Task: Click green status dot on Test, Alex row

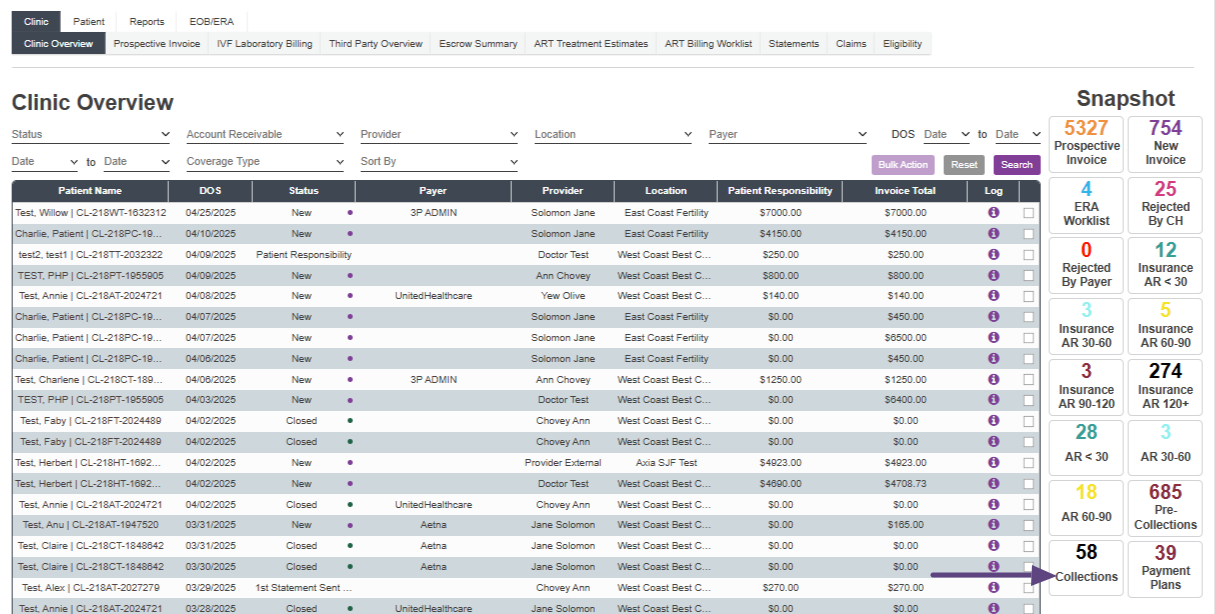Action: coord(349,588)
